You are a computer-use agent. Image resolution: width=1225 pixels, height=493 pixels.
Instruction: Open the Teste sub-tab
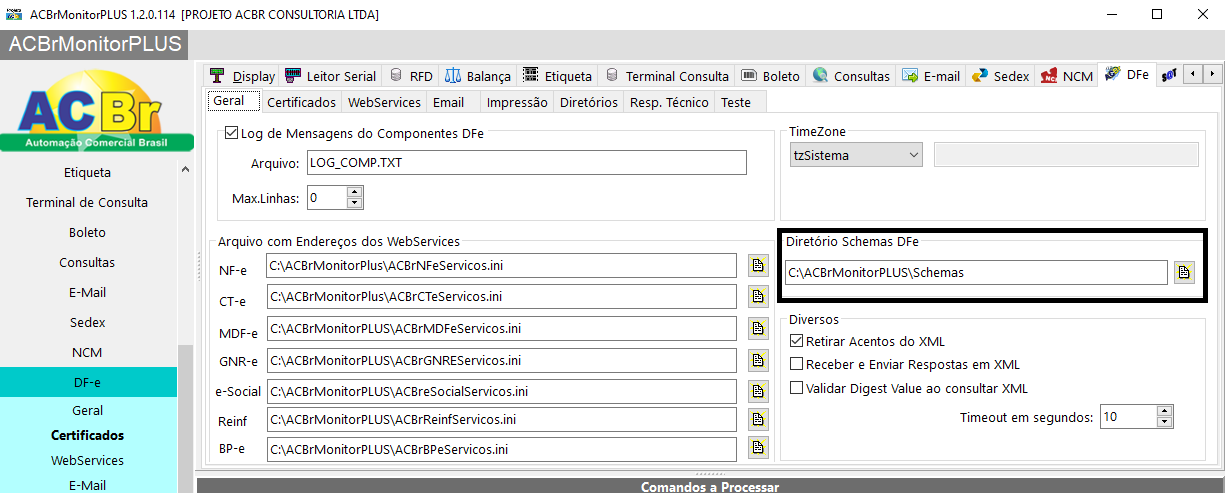click(736, 102)
